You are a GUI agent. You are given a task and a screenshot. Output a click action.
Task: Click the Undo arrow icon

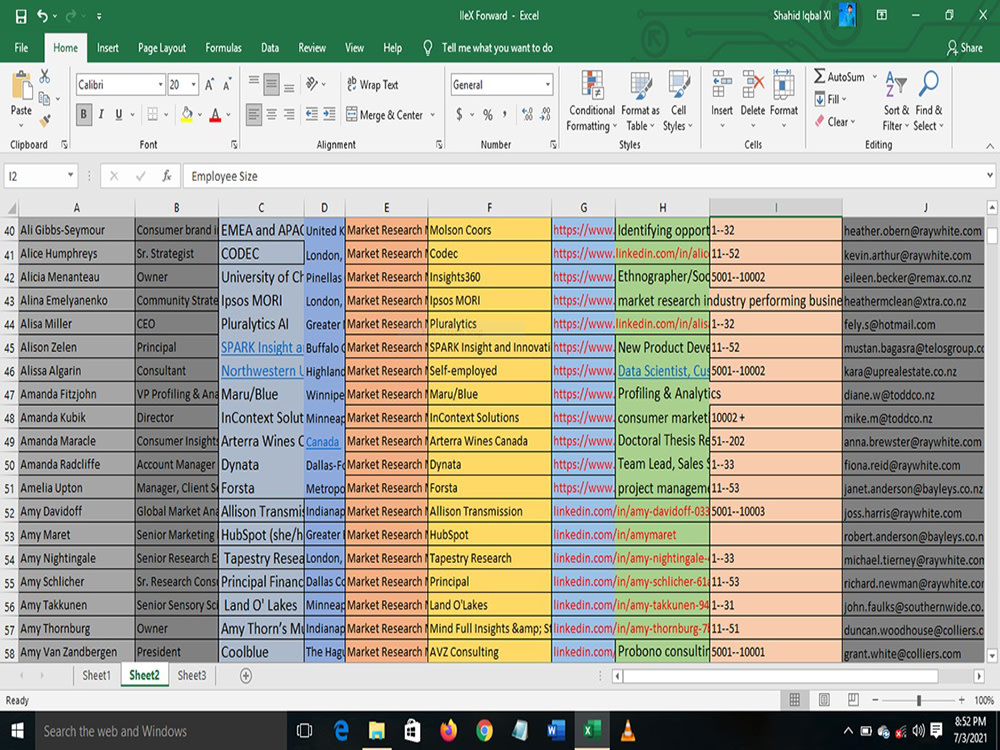coord(43,16)
